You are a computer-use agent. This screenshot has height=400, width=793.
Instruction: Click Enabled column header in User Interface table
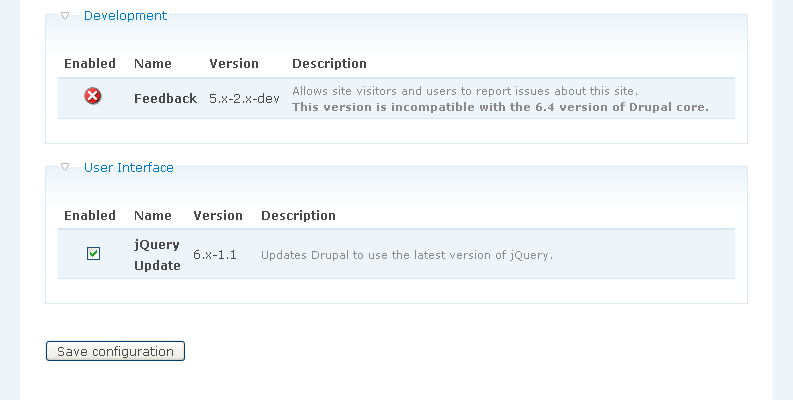click(90, 216)
